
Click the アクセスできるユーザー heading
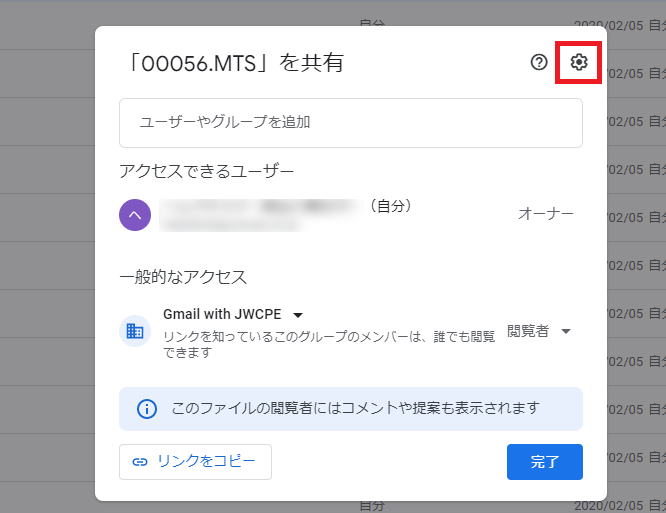click(206, 171)
